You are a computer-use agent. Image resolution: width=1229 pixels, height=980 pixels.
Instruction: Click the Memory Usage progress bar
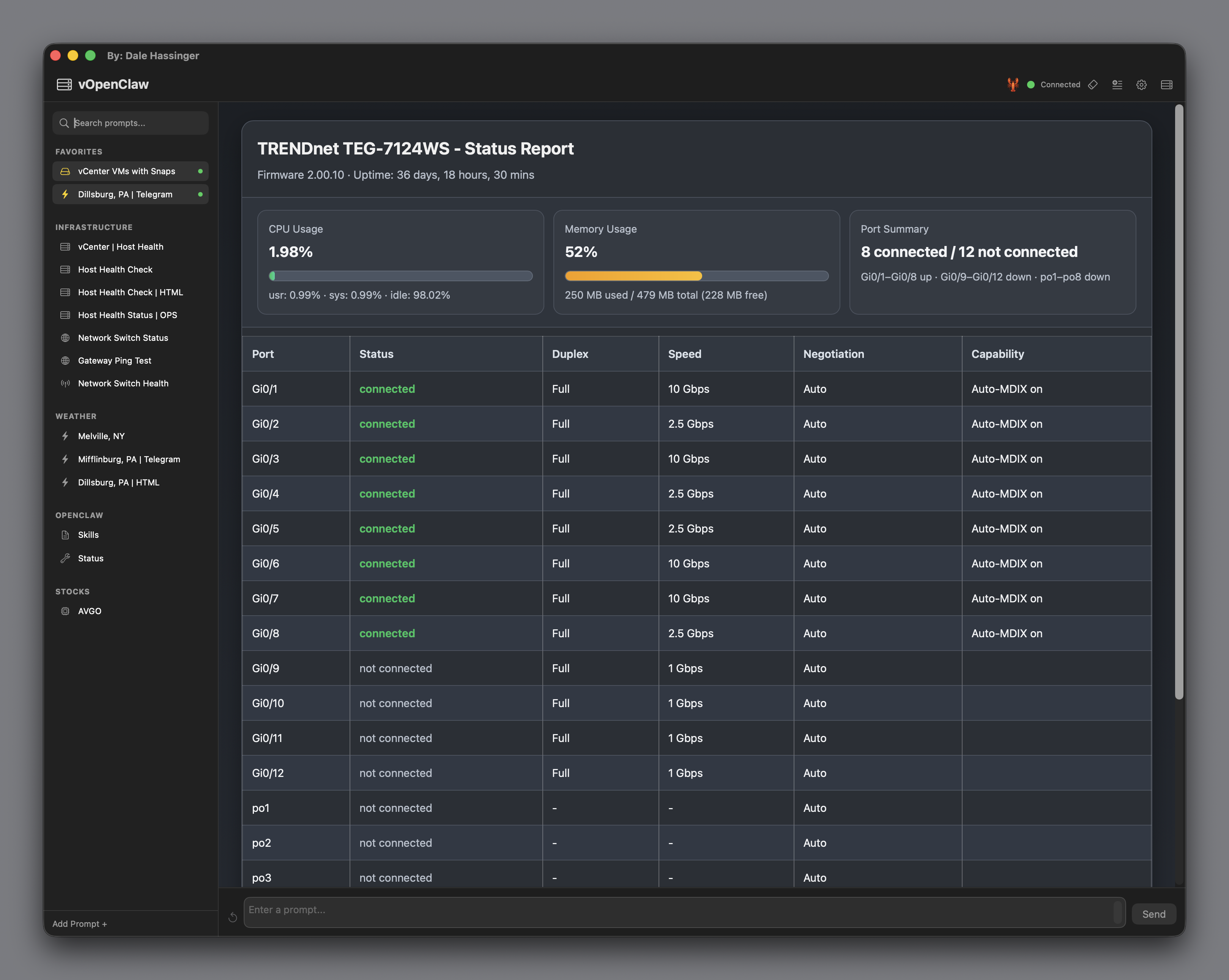[696, 276]
